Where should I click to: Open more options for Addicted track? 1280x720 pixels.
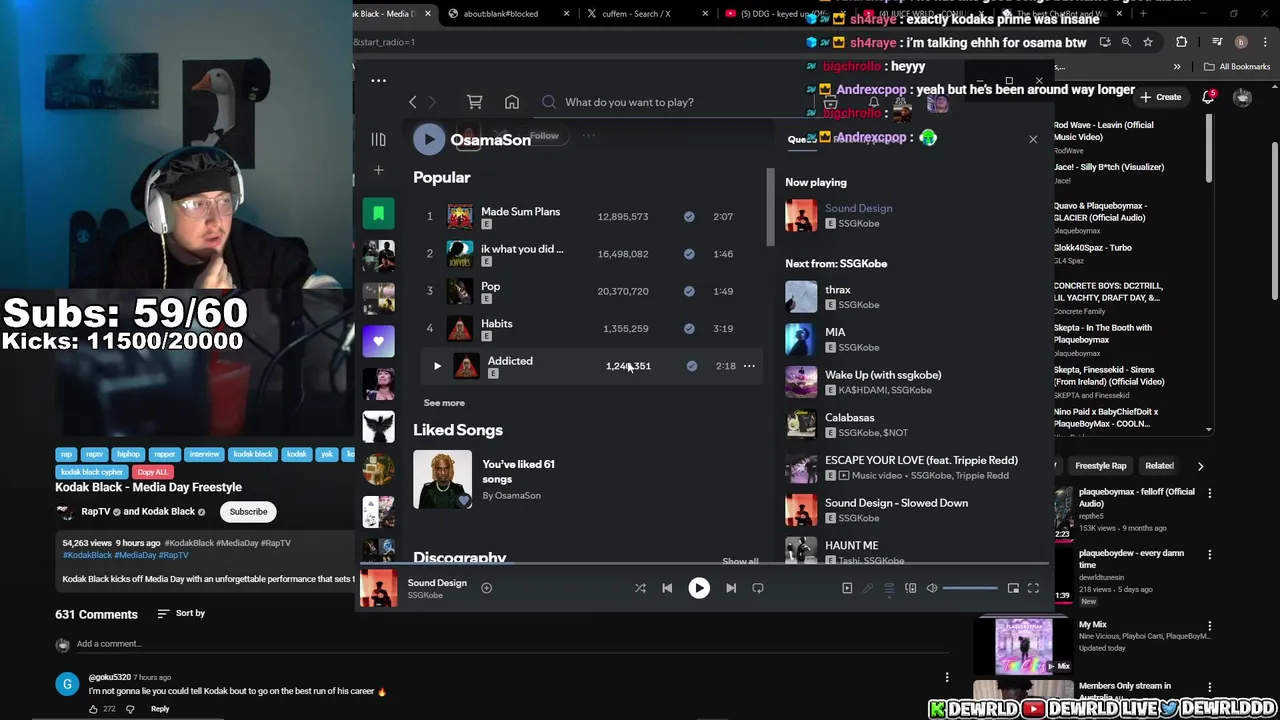[x=749, y=366]
